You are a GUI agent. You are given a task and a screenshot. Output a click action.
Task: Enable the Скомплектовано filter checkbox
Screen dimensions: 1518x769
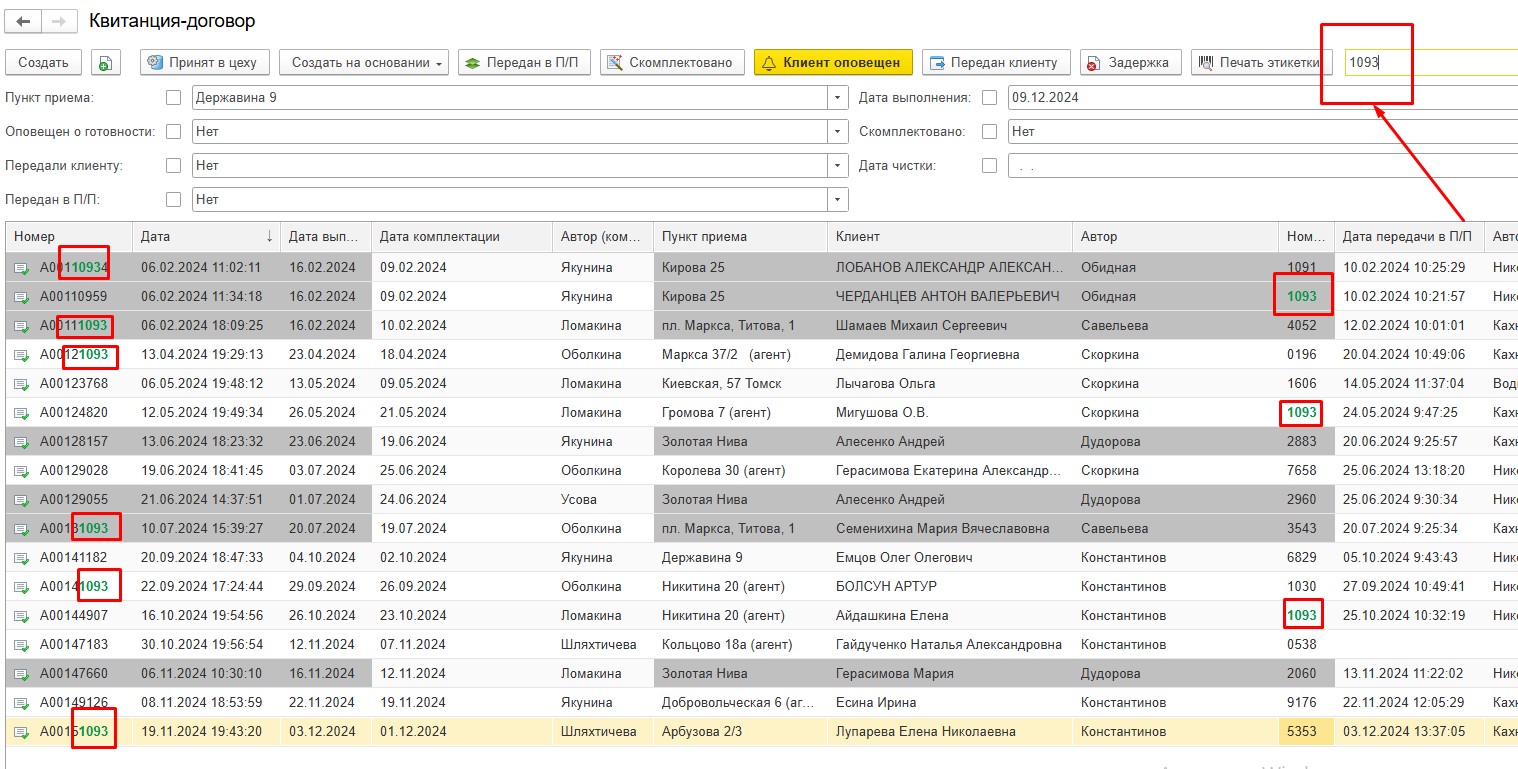coord(990,132)
